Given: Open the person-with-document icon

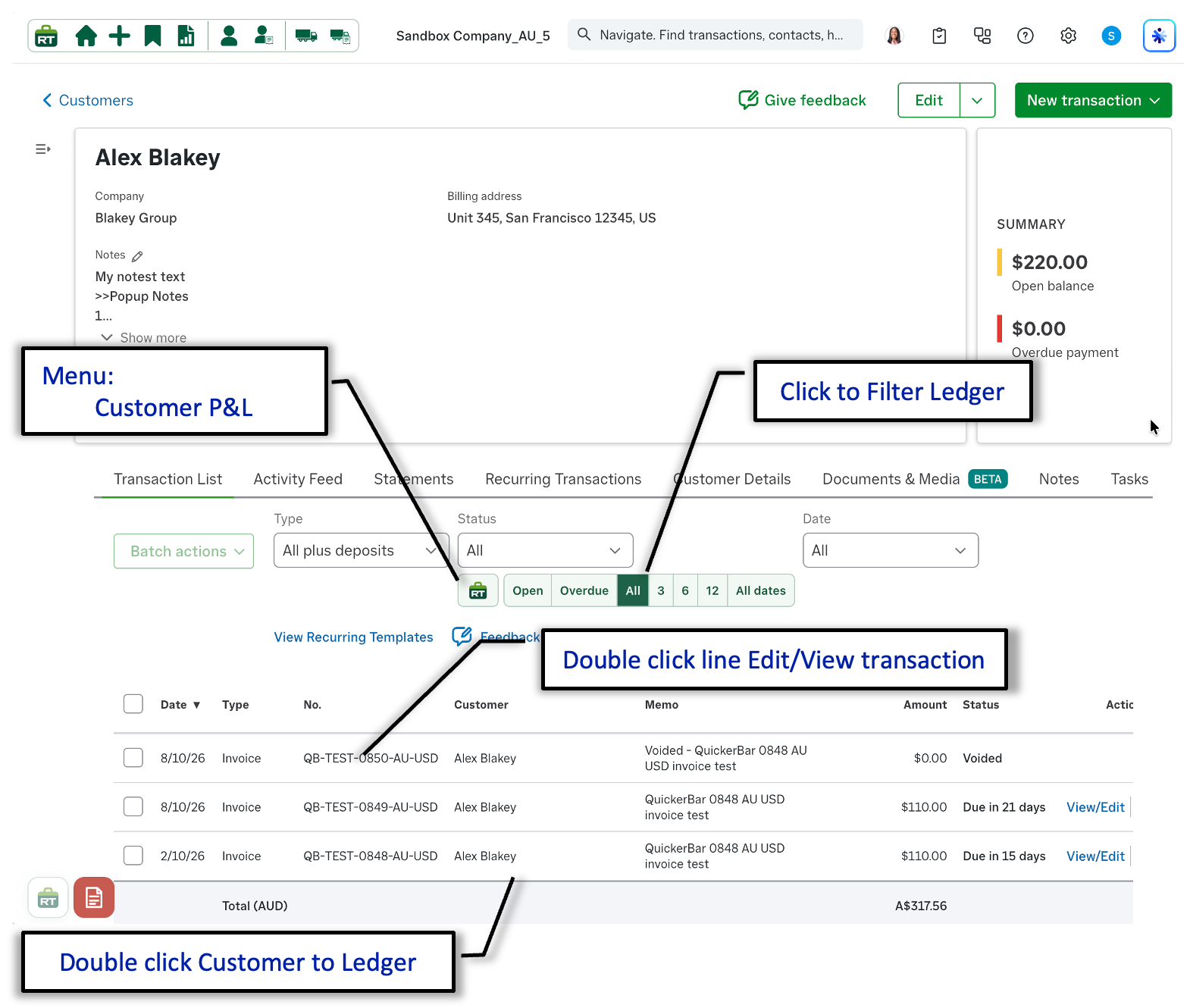Looking at the screenshot, I should click(x=264, y=36).
